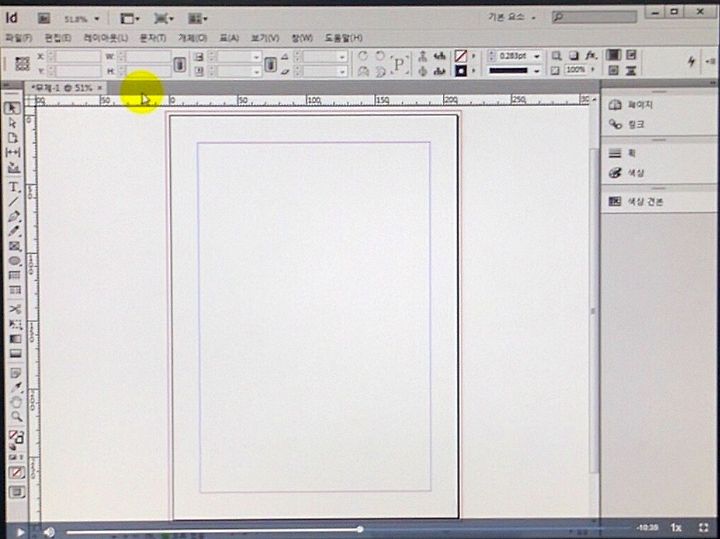Open the 색상 견본 swatches panel

tap(636, 202)
